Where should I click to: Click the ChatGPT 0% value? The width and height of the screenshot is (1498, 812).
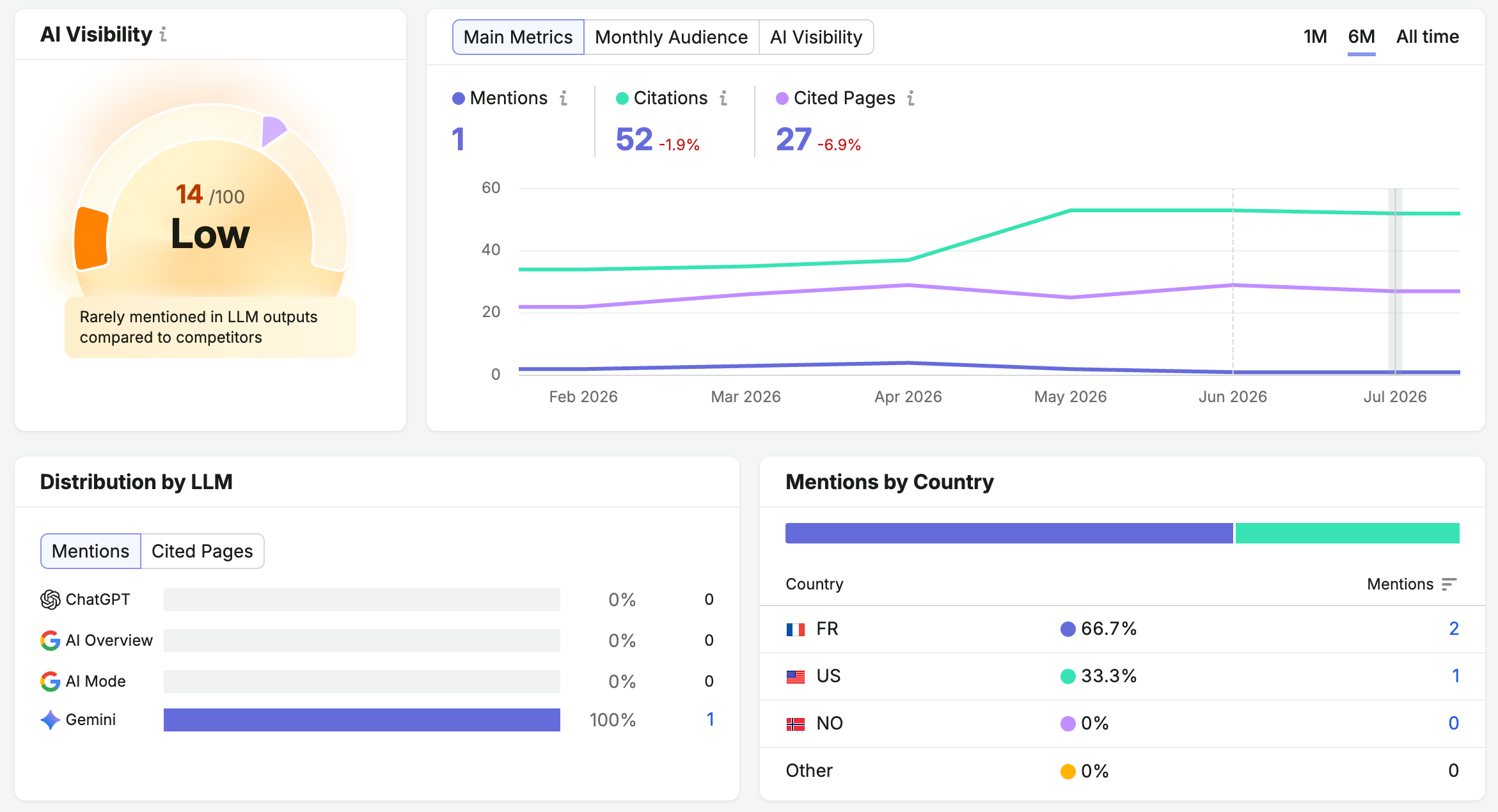(622, 600)
